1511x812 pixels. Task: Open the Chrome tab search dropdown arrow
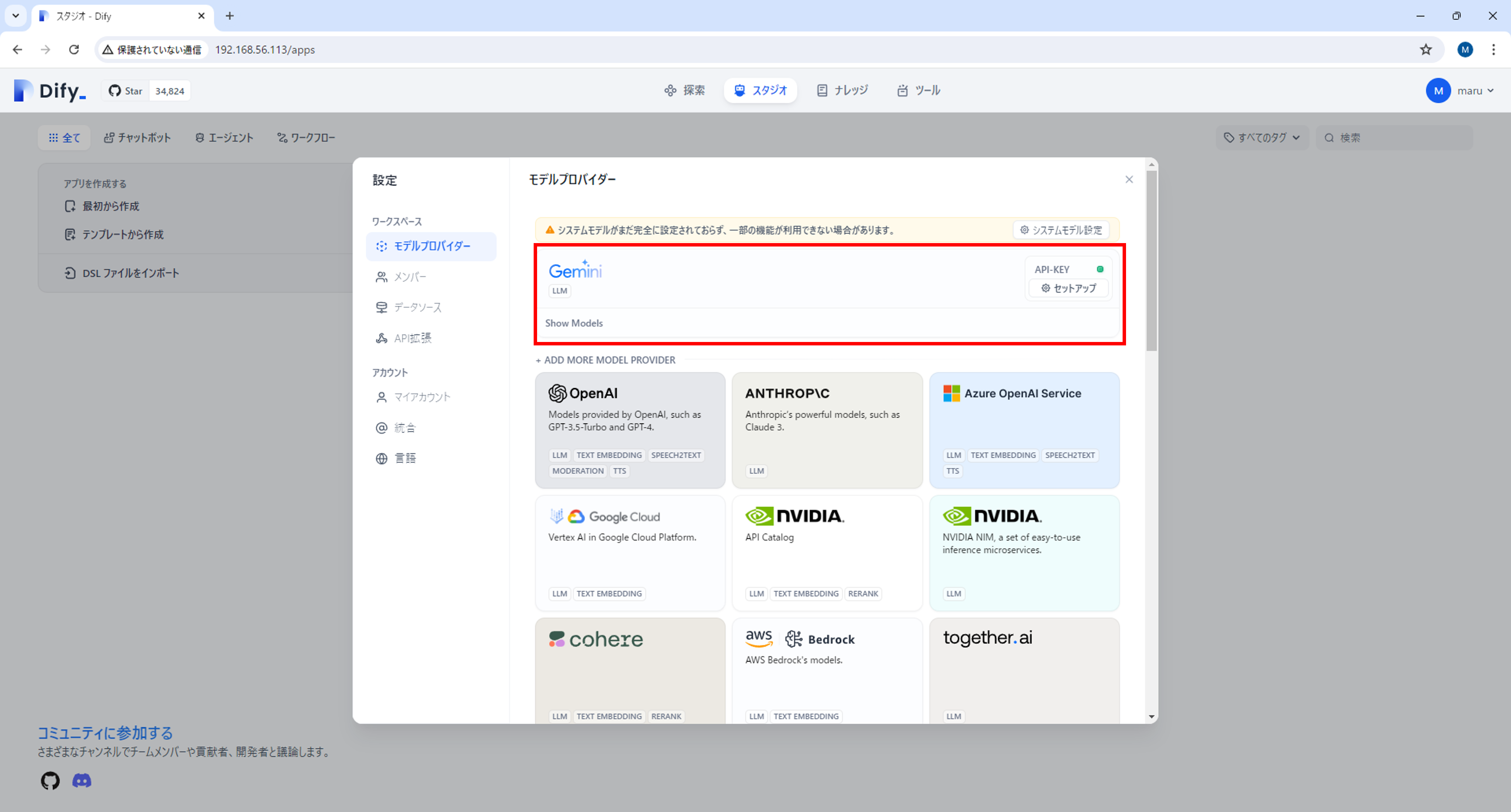coord(16,16)
